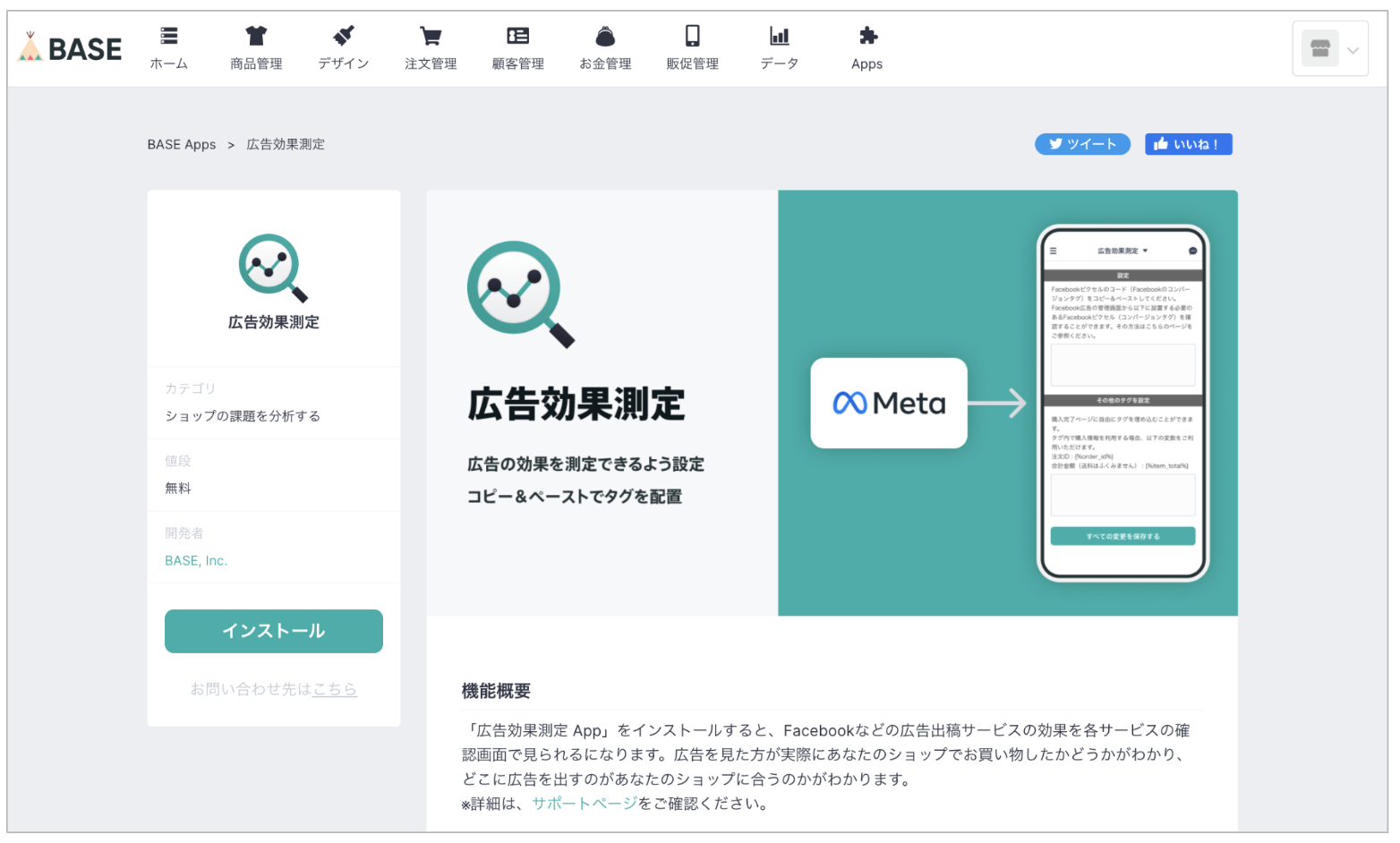Open お金管理 purse icon
The height and width of the screenshot is (843, 1400).
[605, 36]
